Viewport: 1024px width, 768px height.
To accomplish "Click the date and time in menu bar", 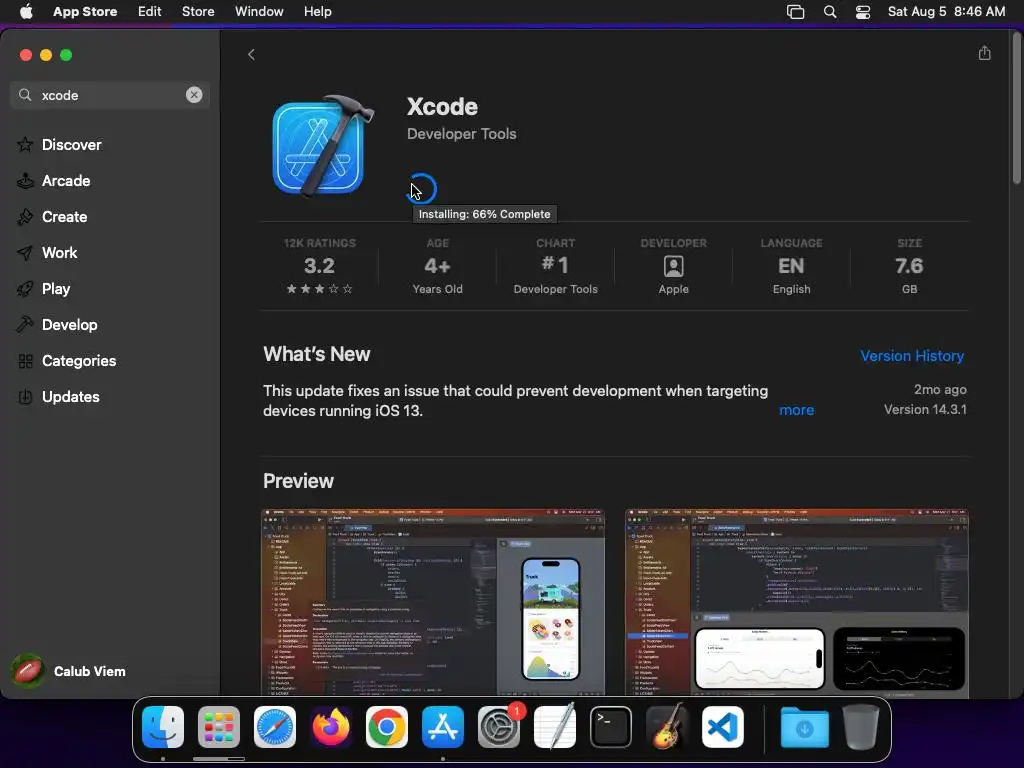I will (946, 12).
